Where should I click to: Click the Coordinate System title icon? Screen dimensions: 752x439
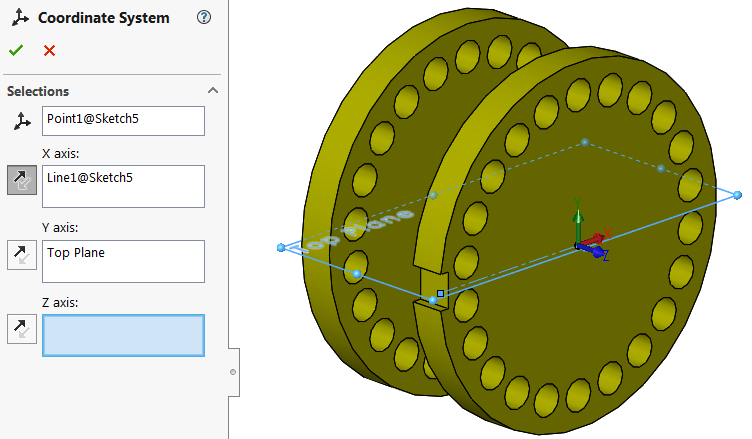[x=20, y=17]
